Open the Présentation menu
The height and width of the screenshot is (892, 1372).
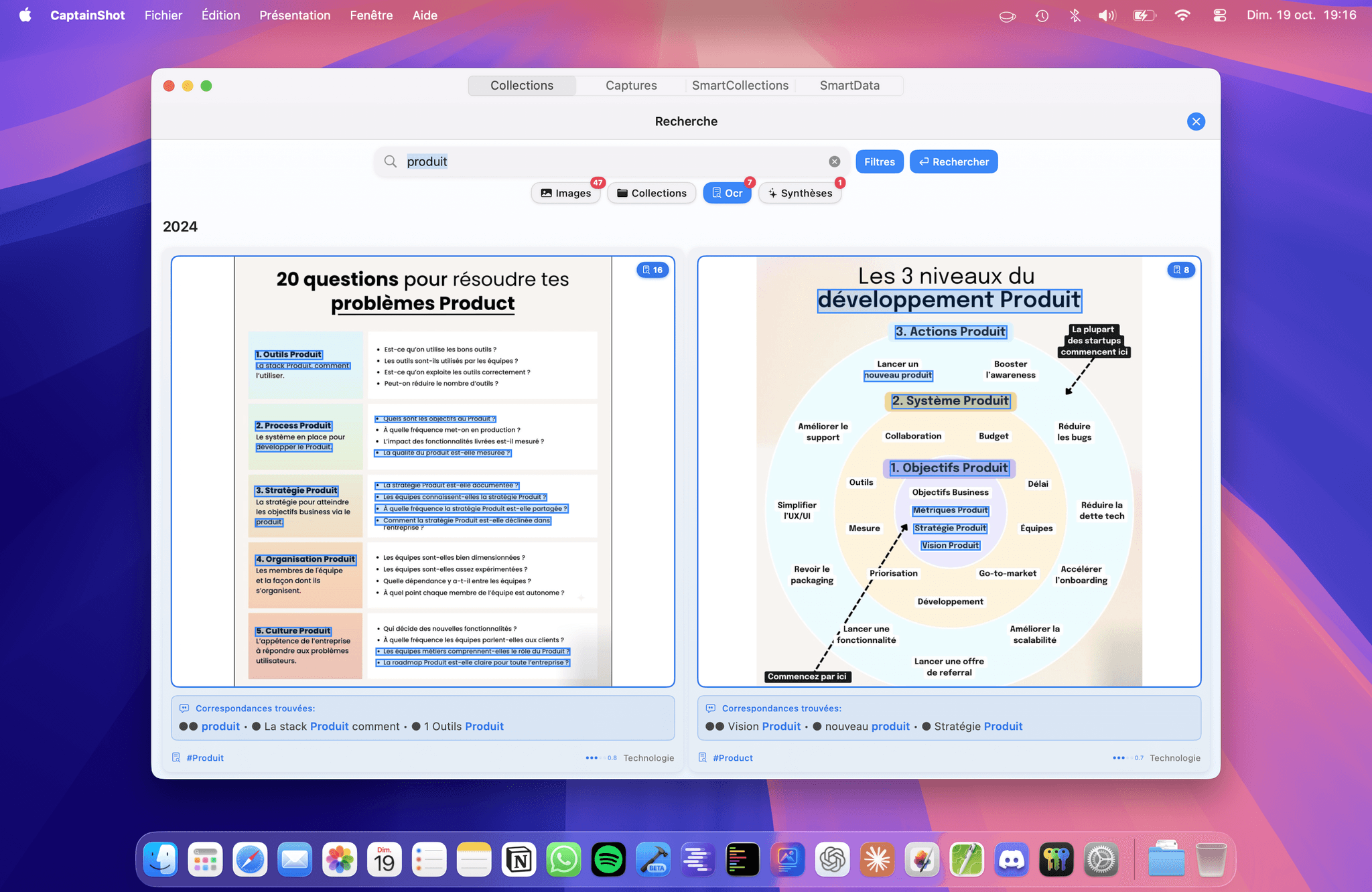pos(295,15)
